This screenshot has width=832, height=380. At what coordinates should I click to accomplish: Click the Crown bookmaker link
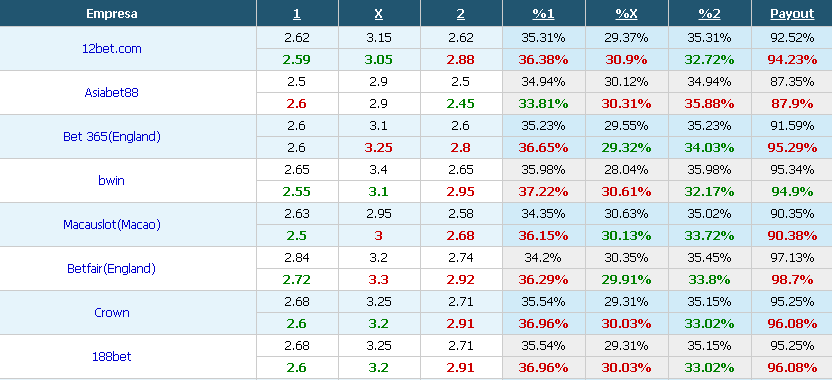tap(111, 313)
